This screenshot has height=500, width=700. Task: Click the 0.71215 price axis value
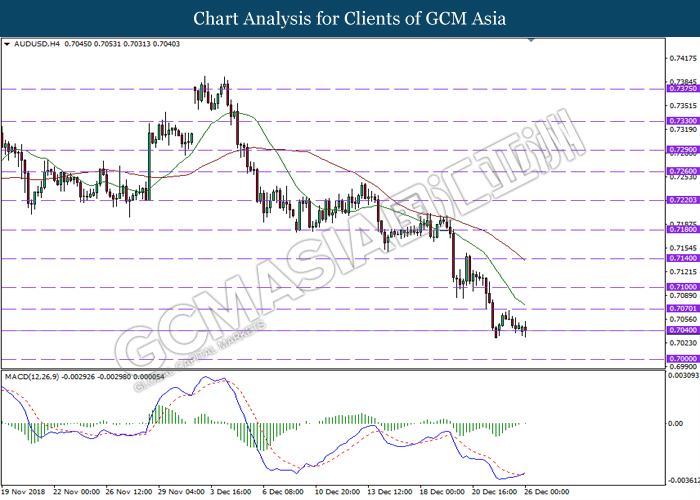pyautogui.click(x=683, y=271)
